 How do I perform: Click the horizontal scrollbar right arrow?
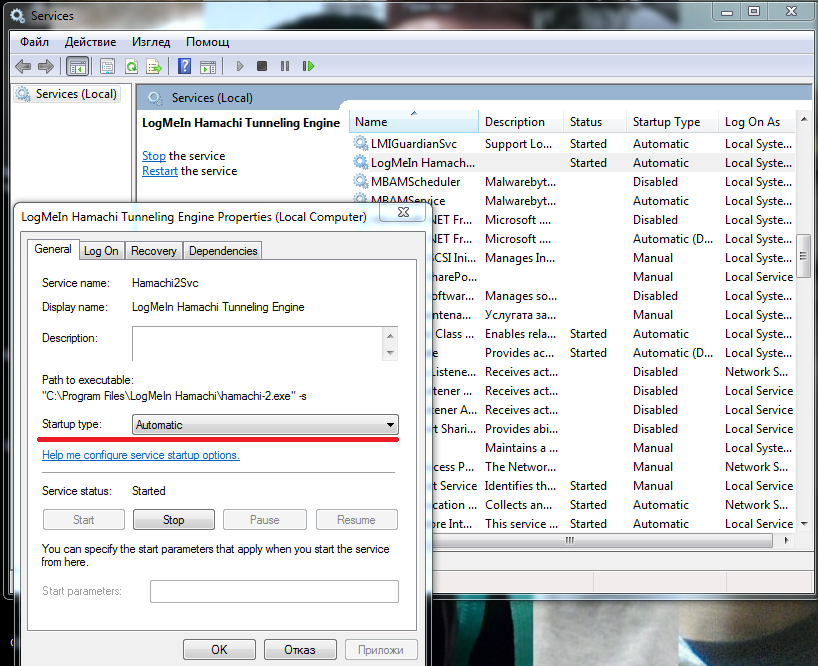[787, 540]
